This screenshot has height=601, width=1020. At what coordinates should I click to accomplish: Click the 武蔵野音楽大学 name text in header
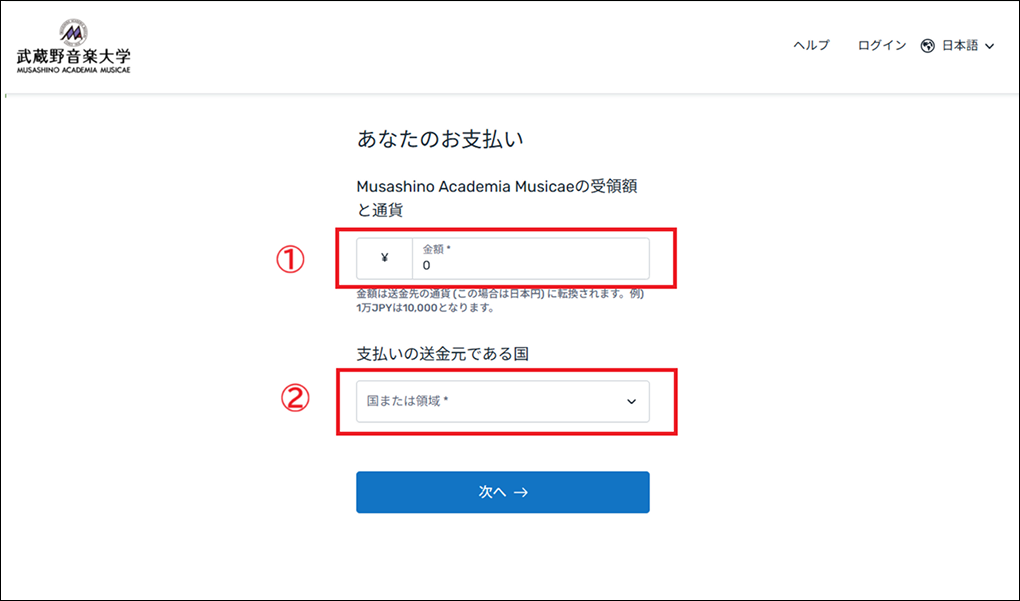coord(73,56)
